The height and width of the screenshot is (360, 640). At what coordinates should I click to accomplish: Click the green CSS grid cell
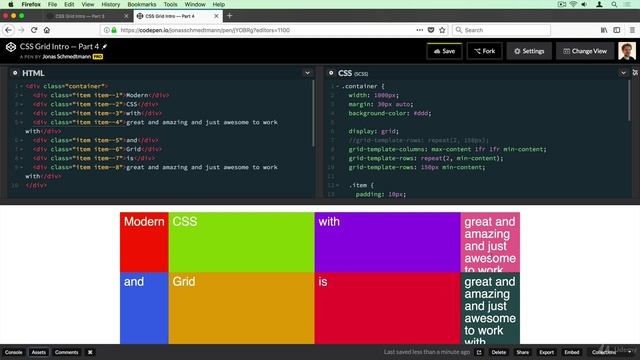241,242
